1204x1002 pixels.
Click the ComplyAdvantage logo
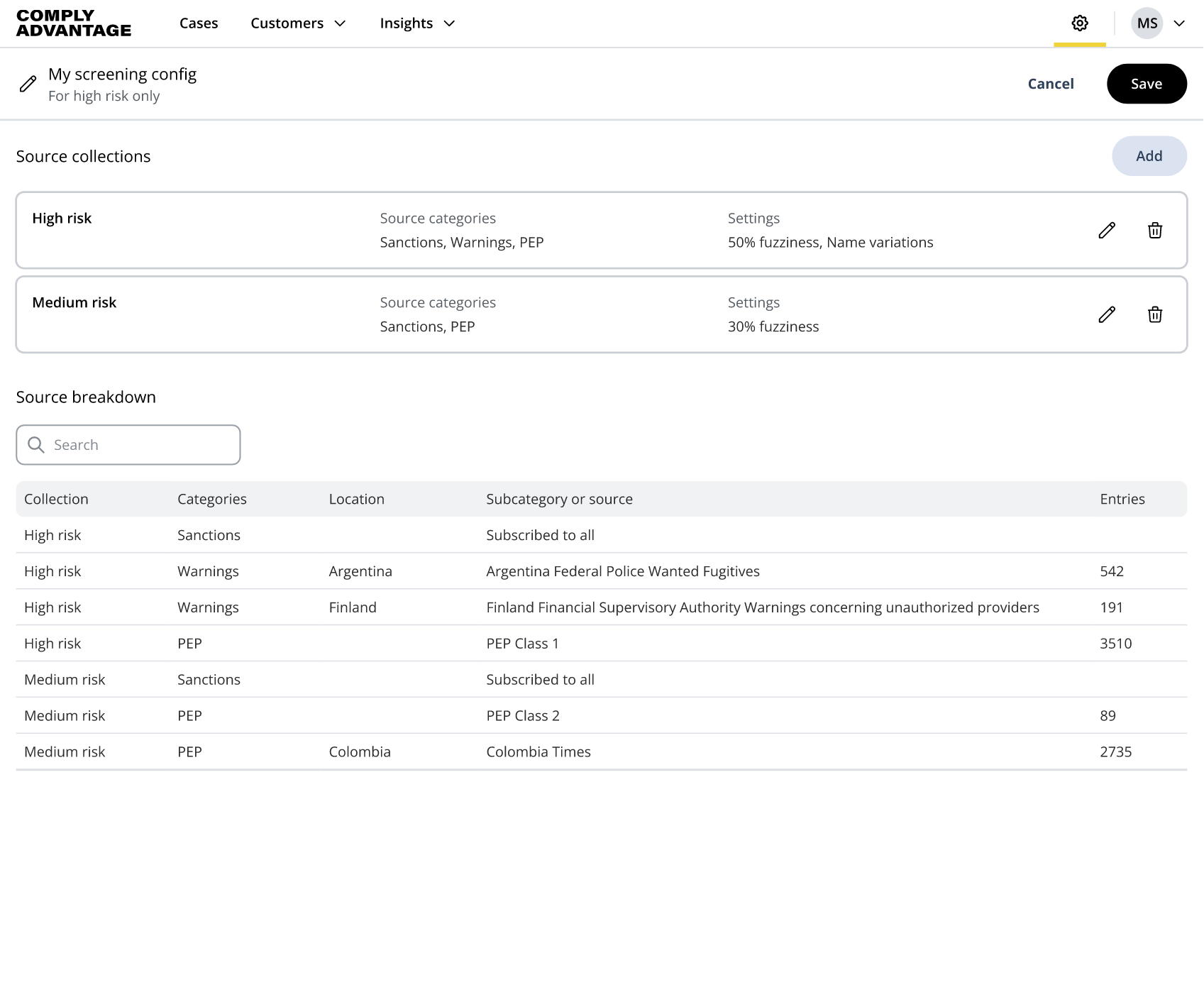coord(74,23)
